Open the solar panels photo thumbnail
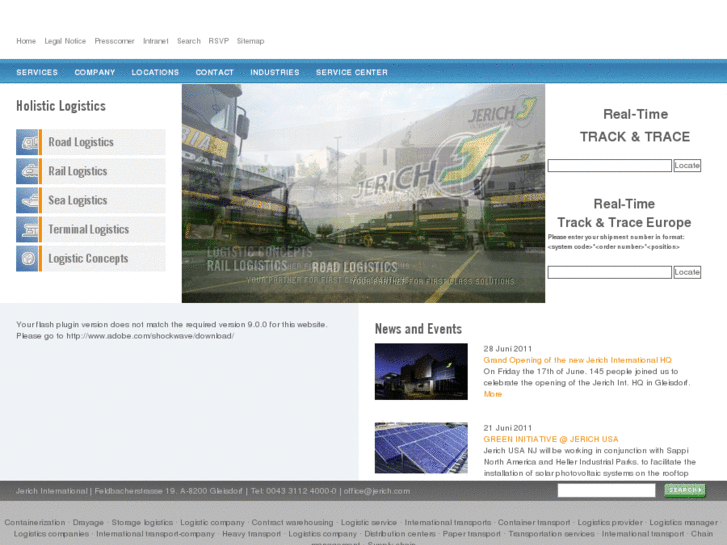Screen dimensions: 727x545 [x=421, y=448]
